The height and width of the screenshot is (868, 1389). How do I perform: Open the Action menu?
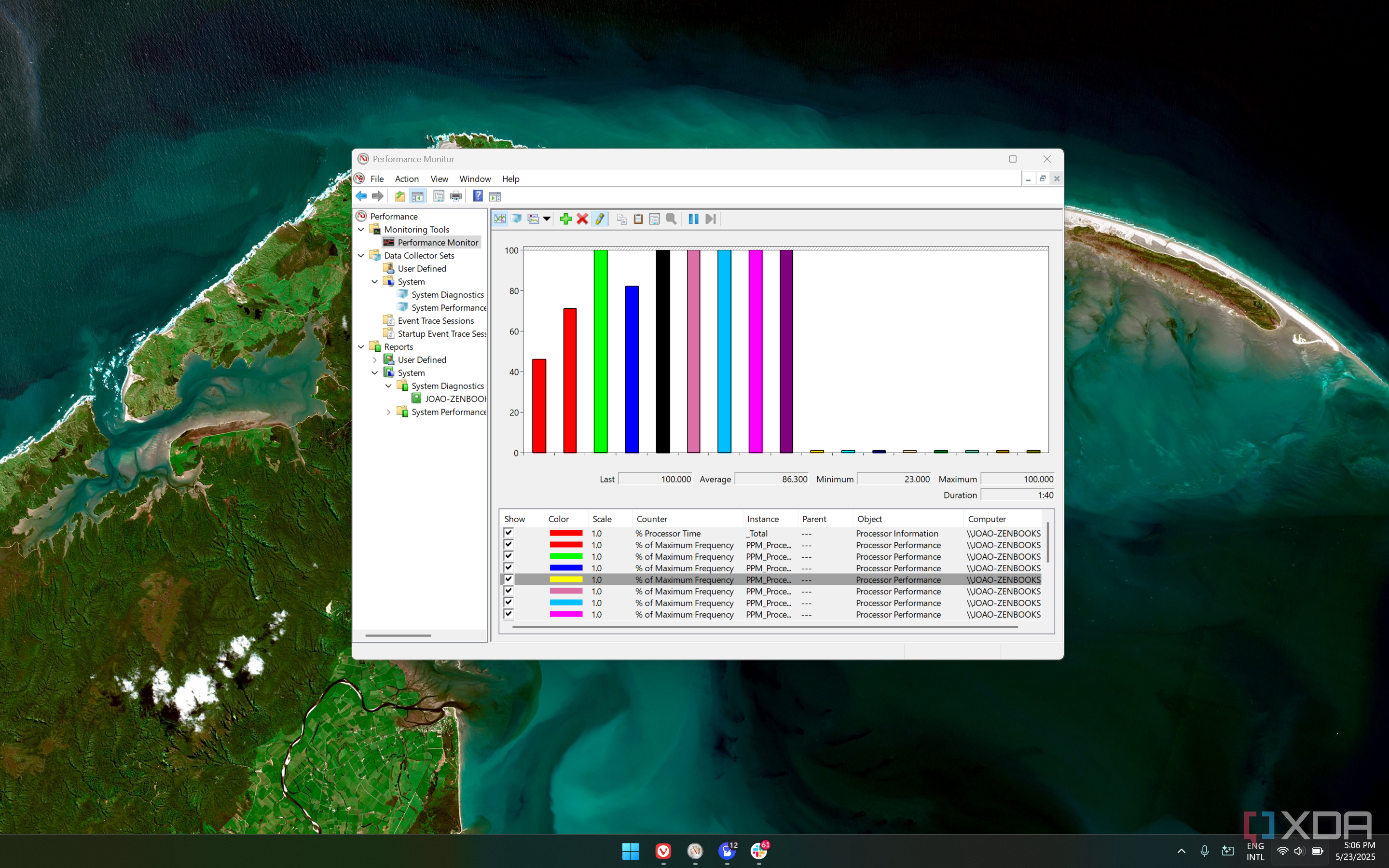click(x=406, y=179)
